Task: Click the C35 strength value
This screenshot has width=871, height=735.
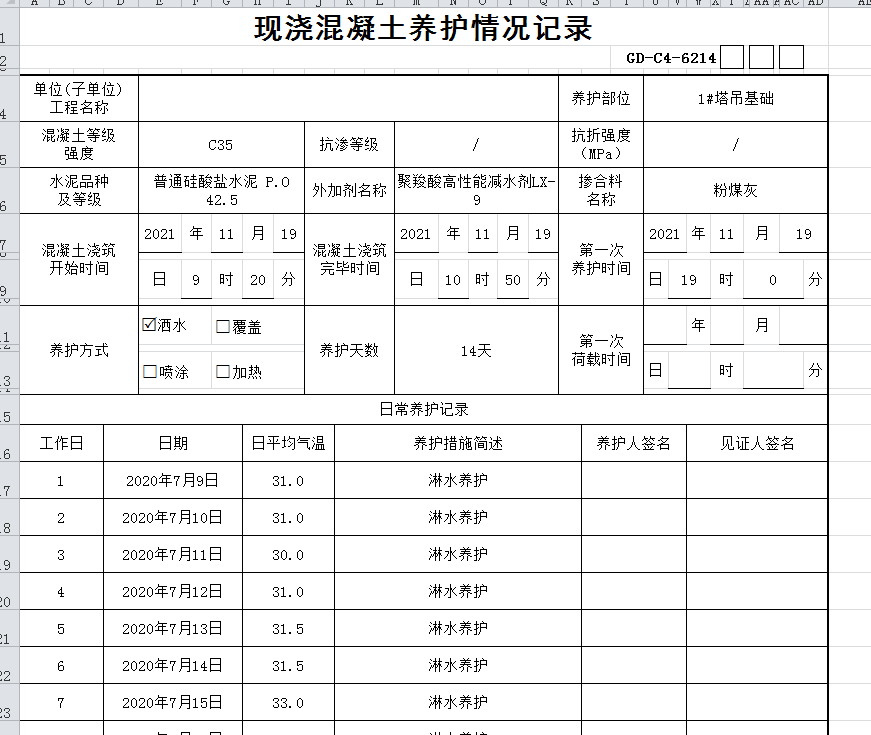Action: (221, 144)
